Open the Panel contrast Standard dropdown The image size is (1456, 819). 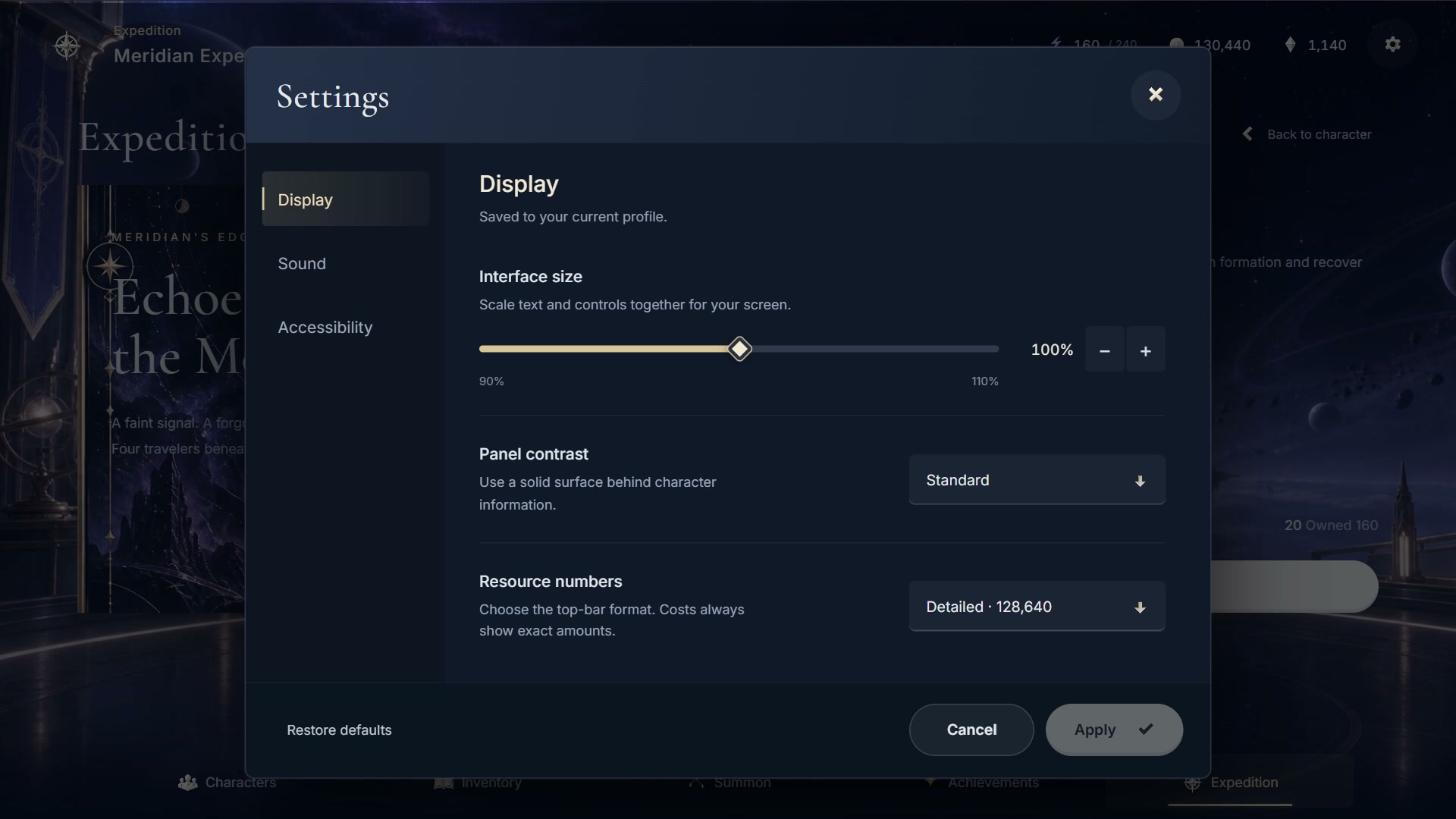(1037, 480)
